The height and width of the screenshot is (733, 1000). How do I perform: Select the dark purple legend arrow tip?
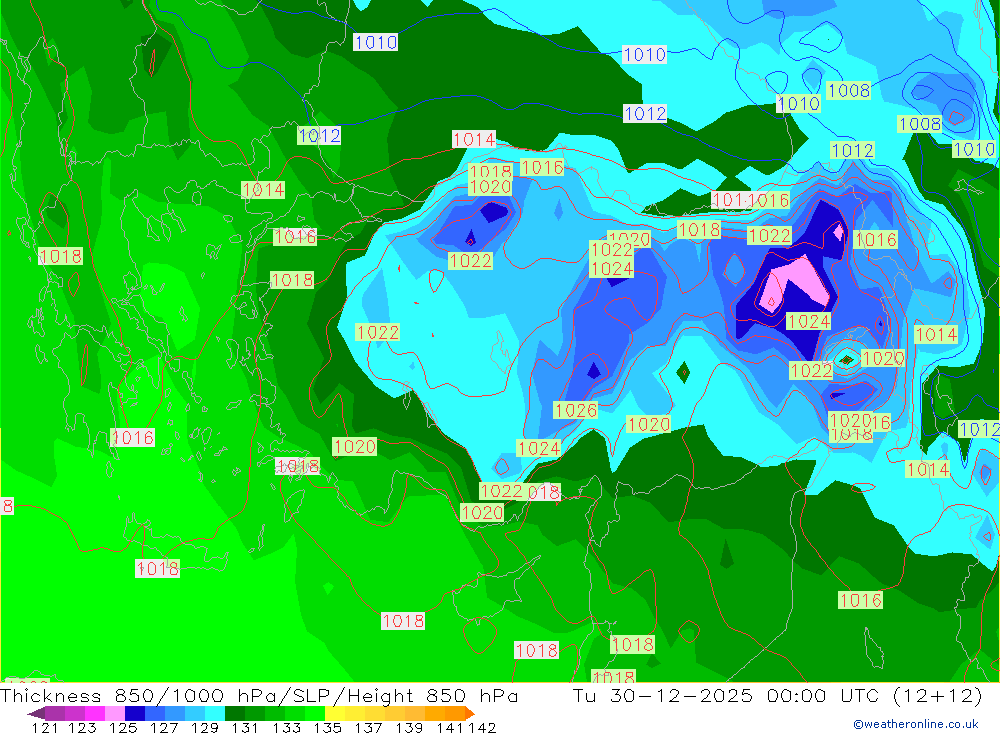coord(36,713)
